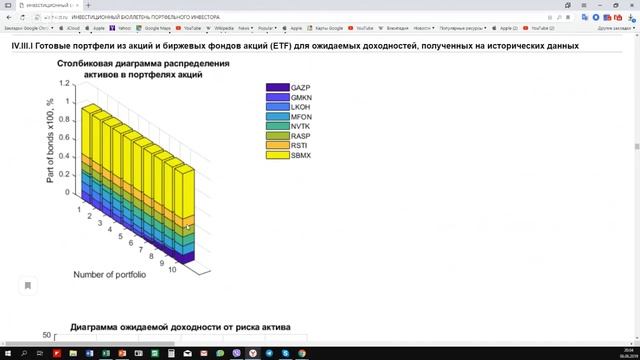Click the blue circle extension icon
This screenshot has height=360, width=640.
click(596, 18)
